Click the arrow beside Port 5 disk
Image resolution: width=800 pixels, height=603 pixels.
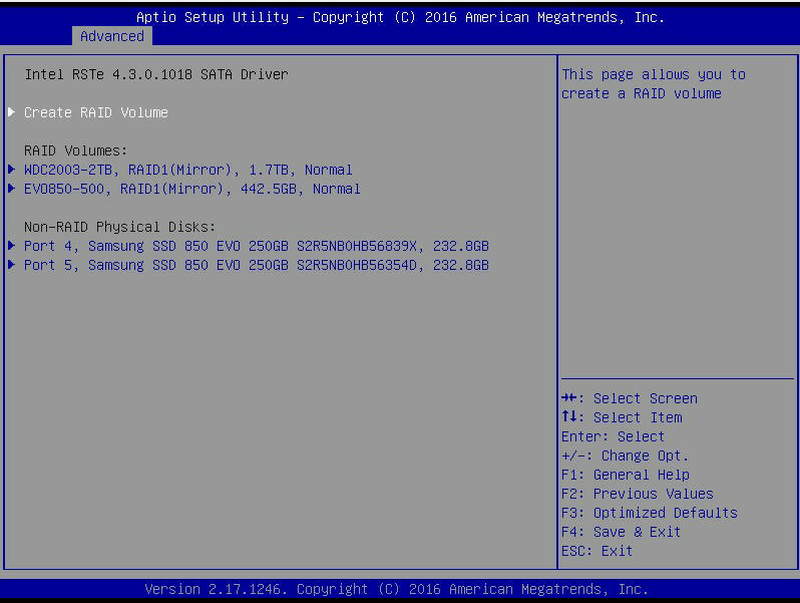[x=12, y=265]
